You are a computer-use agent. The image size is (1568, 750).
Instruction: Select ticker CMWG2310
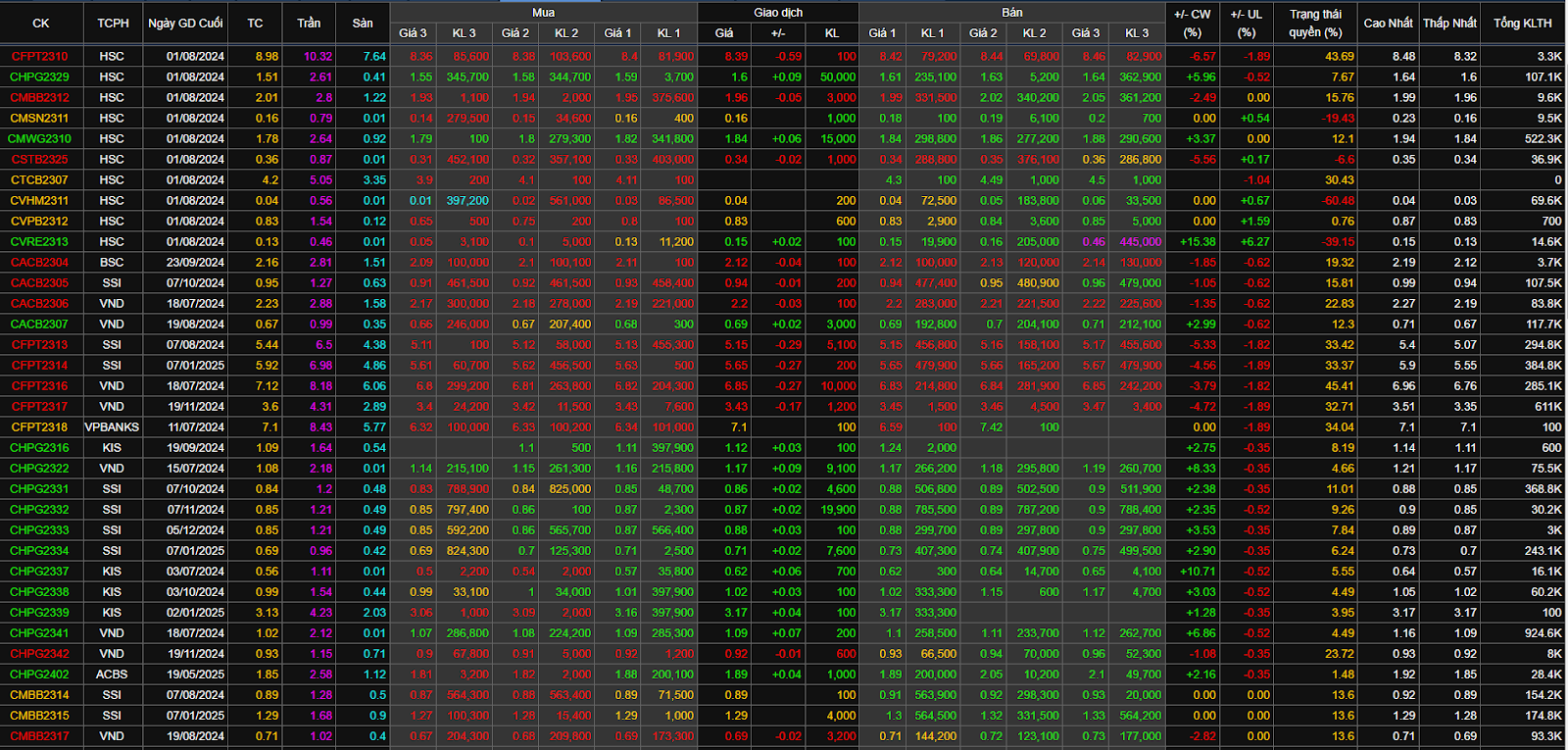tap(40, 139)
